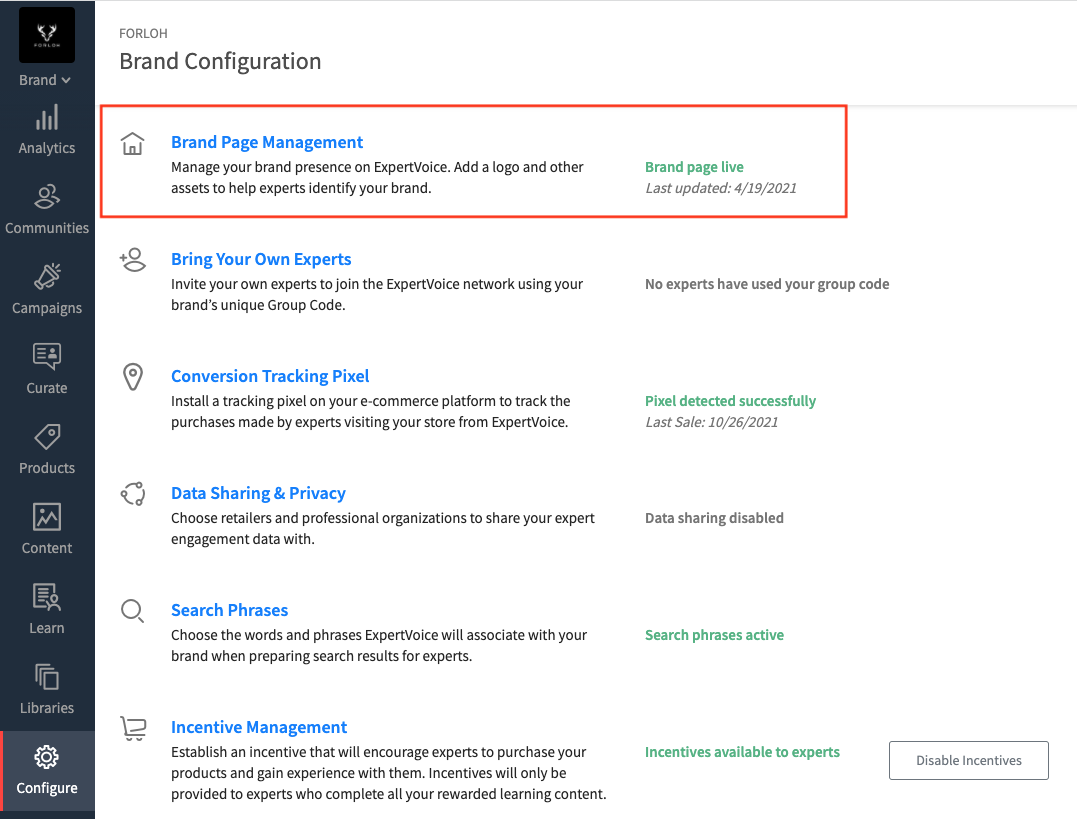Click the Configure label in sidebar
Image resolution: width=1077 pixels, height=819 pixels.
point(47,788)
